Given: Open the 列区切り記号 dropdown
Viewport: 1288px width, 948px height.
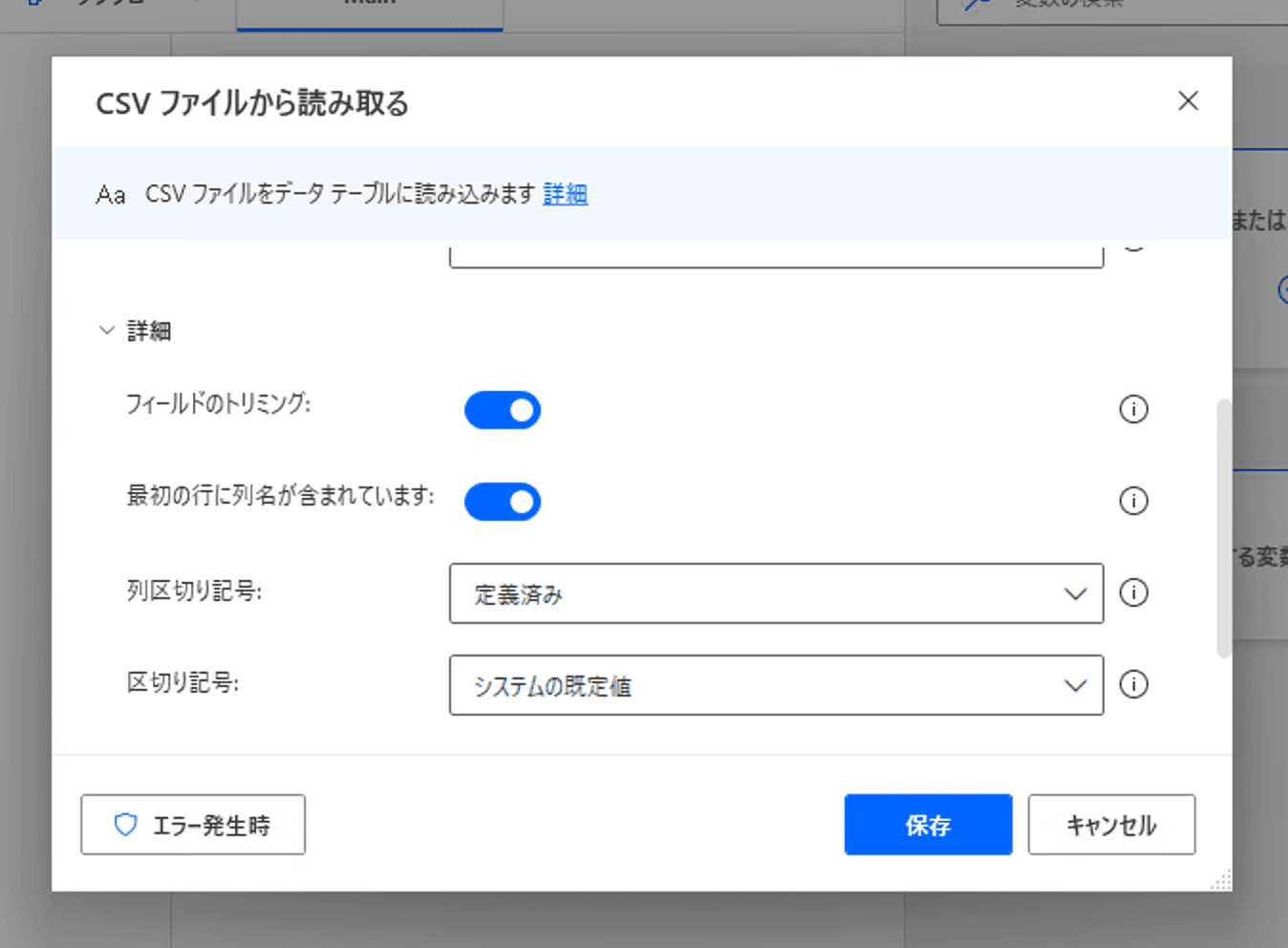Looking at the screenshot, I should click(776, 593).
